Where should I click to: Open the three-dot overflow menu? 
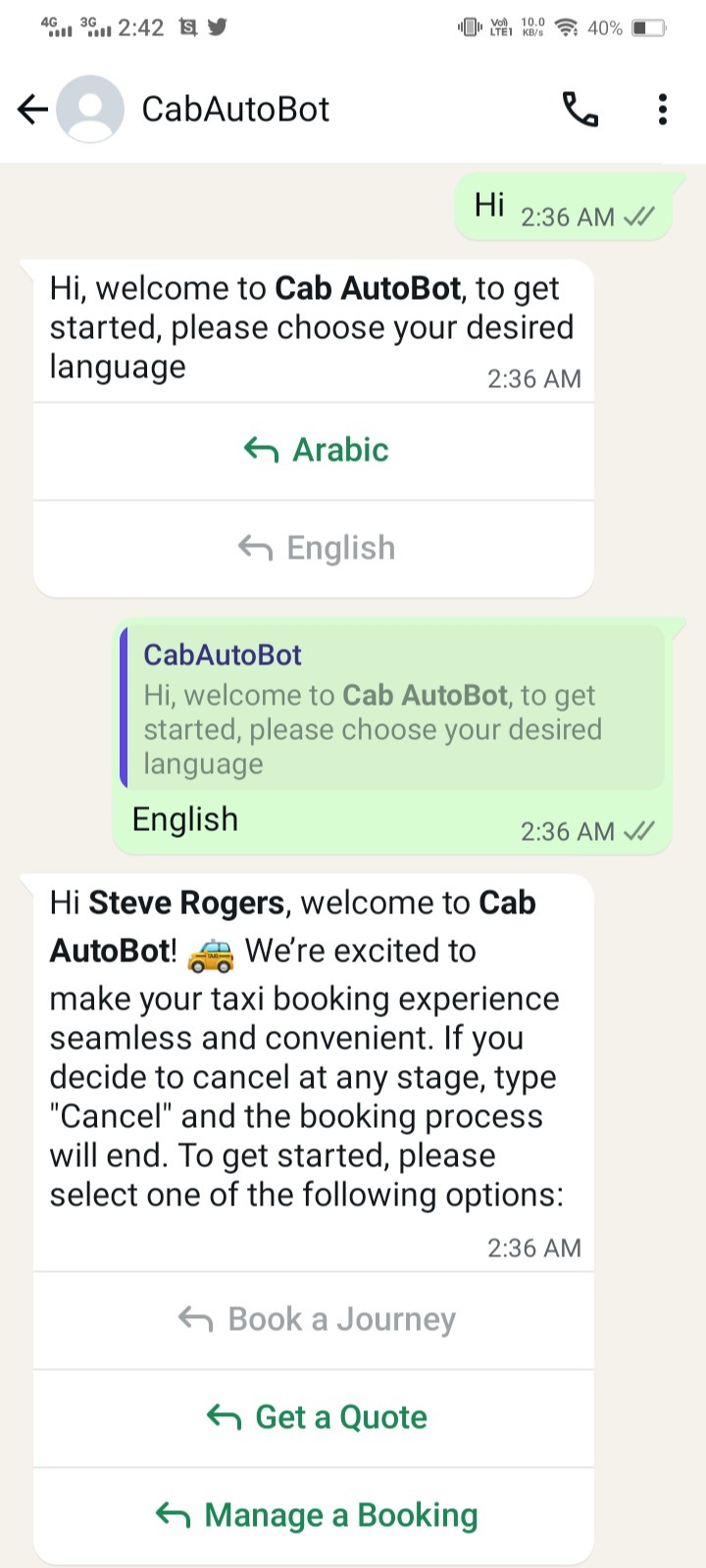pyautogui.click(x=663, y=109)
